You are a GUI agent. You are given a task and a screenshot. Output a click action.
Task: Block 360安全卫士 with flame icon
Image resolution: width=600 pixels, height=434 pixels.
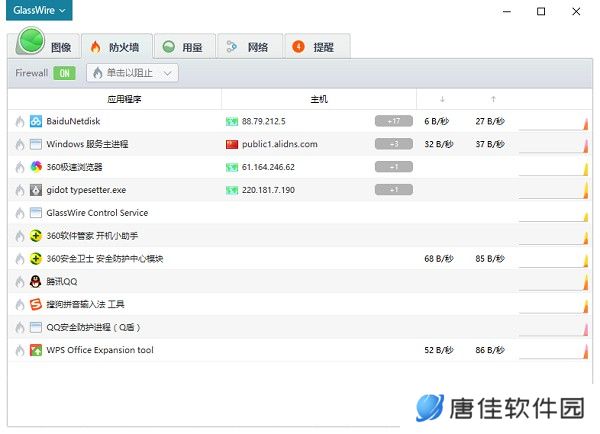pos(20,259)
